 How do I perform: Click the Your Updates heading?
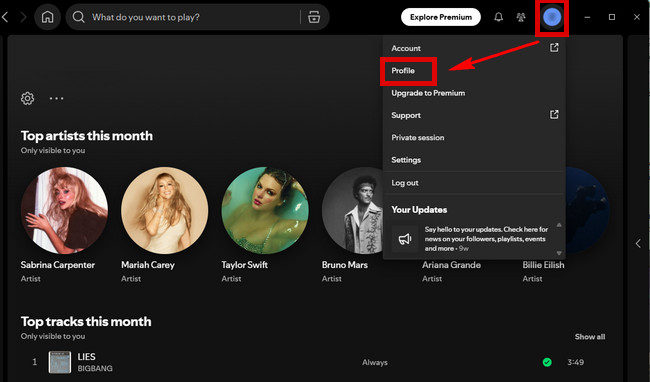419,210
